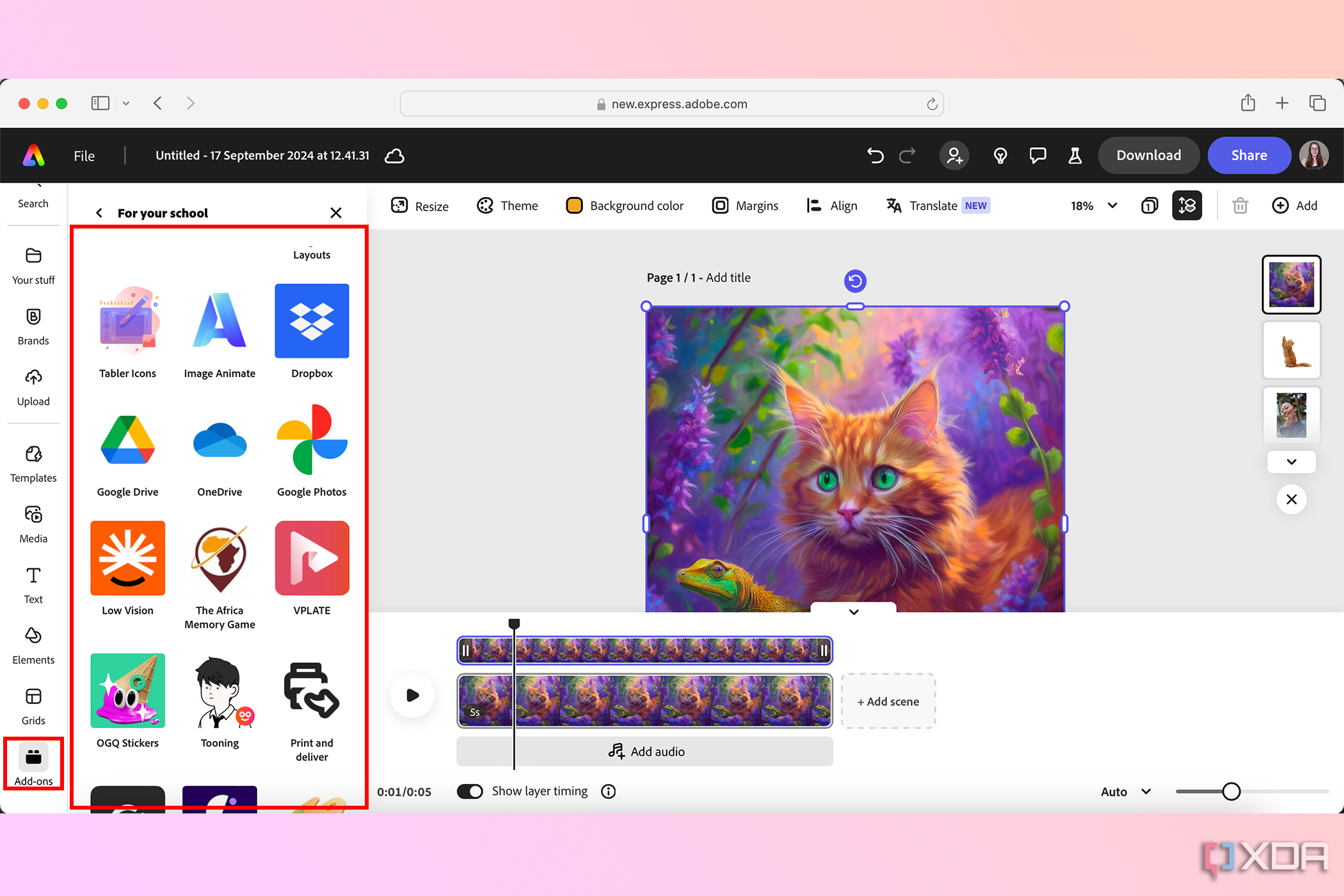Open the zoom percentage dropdown
Viewport: 1344px width, 896px height.
1094,205
